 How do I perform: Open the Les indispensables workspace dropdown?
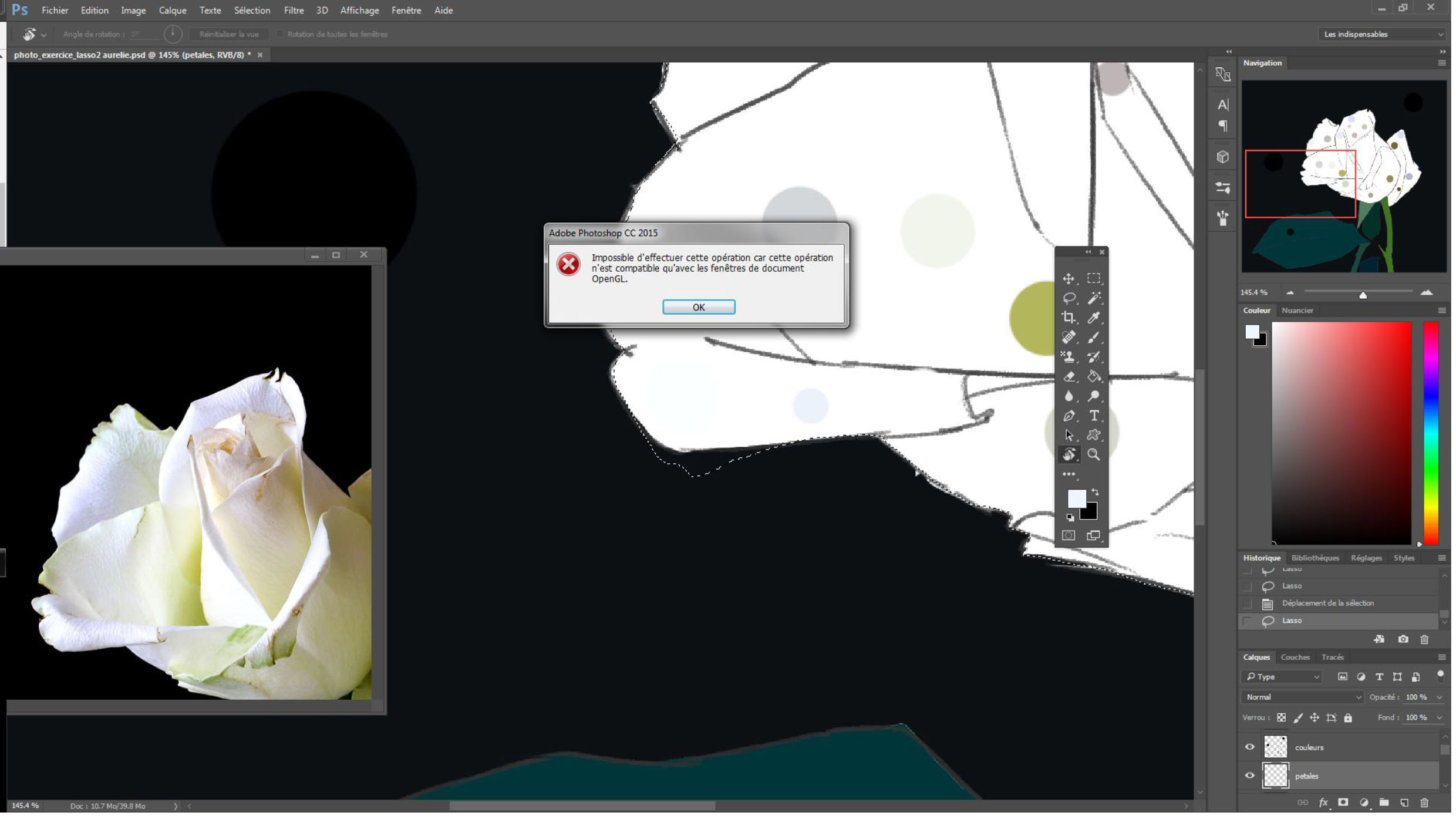click(x=1382, y=34)
